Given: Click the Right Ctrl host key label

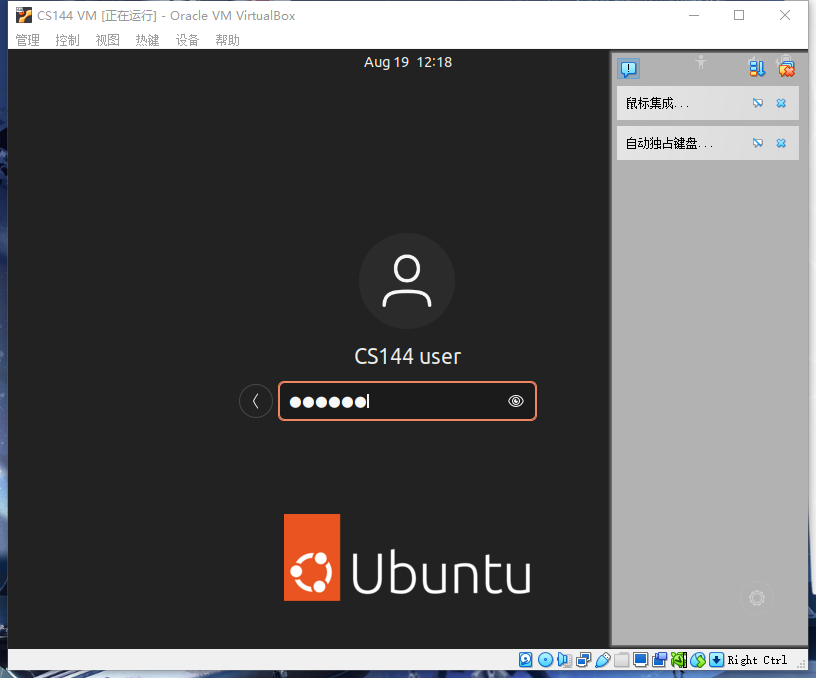Looking at the screenshot, I should tap(757, 660).
